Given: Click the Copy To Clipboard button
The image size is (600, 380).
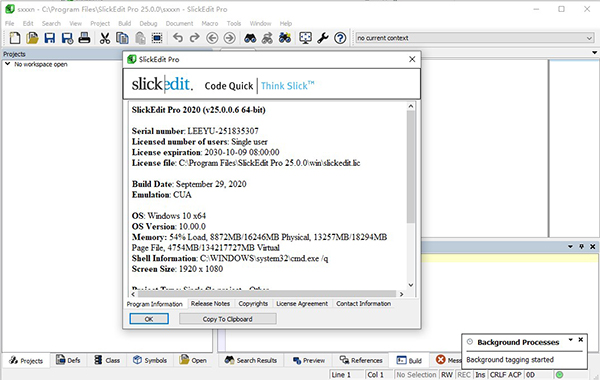Looking at the screenshot, I should [228, 319].
